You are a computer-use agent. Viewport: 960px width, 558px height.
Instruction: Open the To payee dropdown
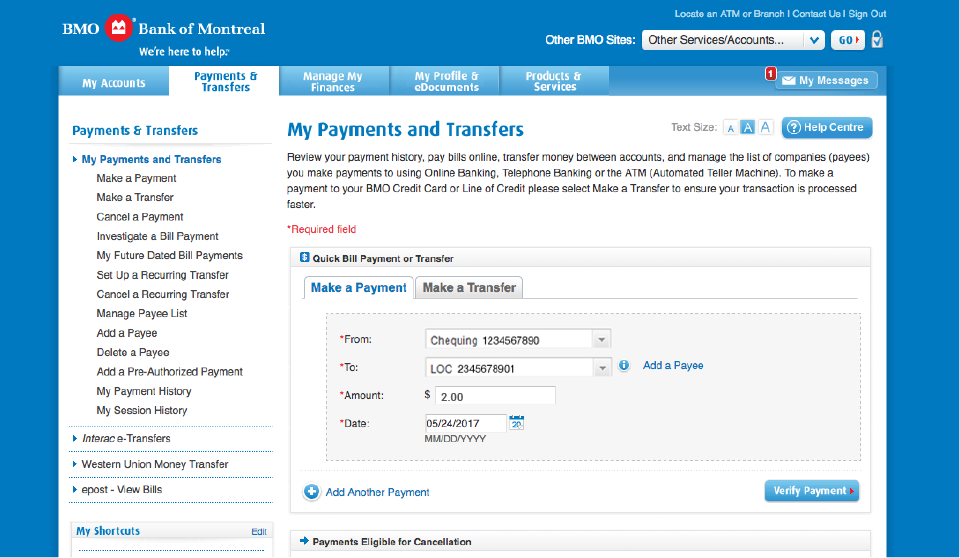coord(518,368)
